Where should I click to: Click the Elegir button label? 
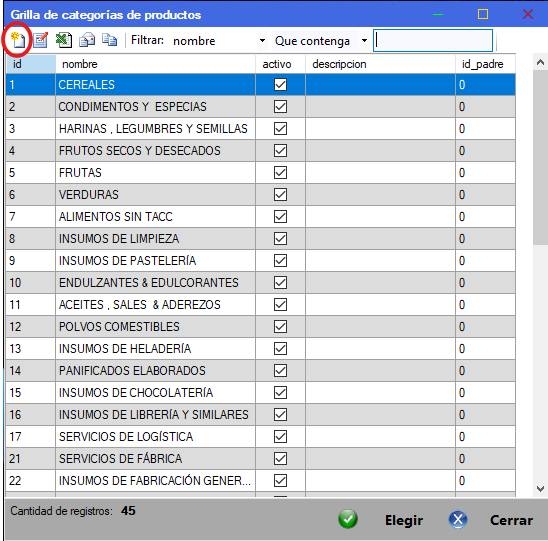point(404,520)
